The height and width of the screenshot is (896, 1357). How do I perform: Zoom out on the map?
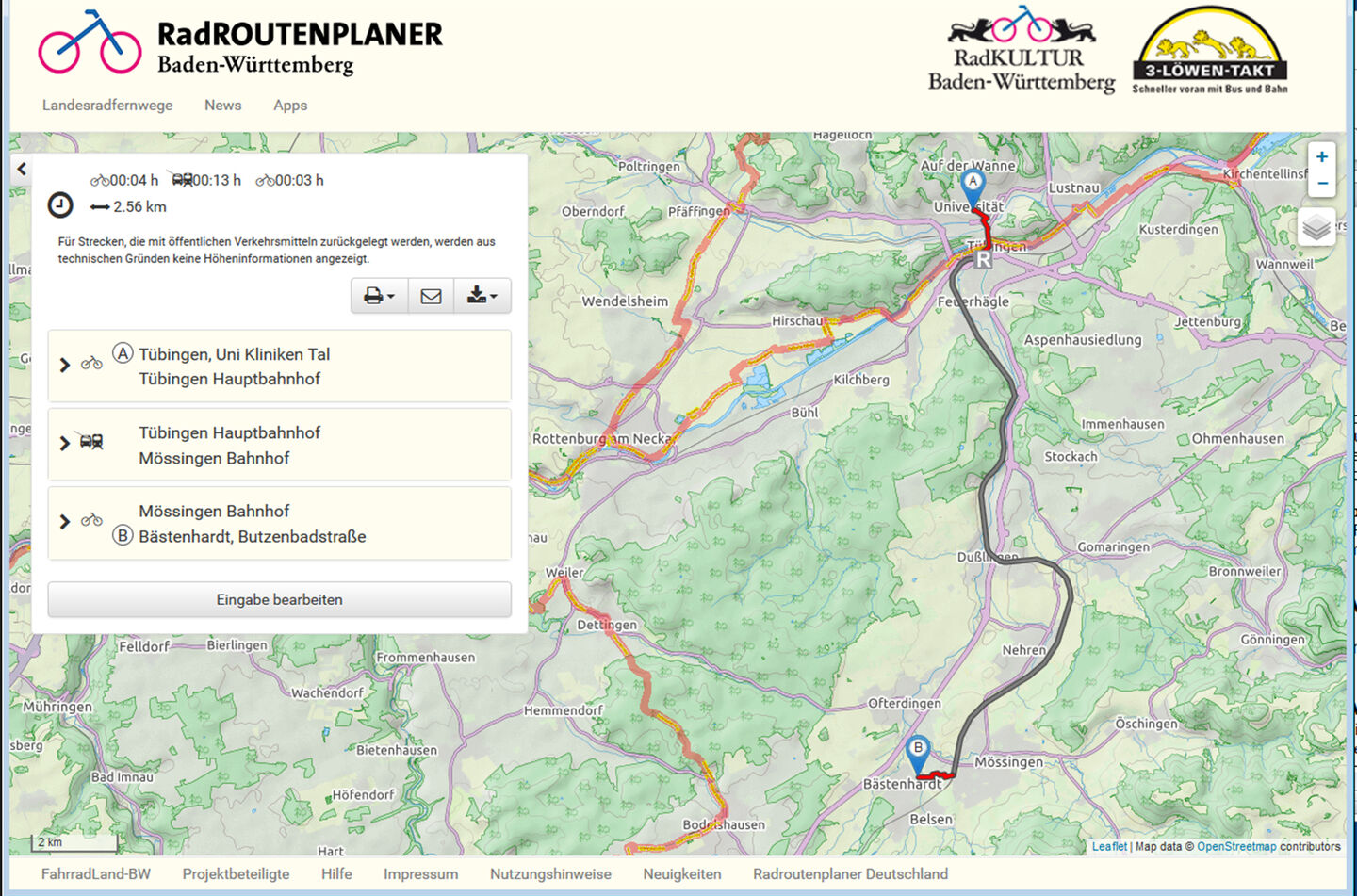[1321, 183]
